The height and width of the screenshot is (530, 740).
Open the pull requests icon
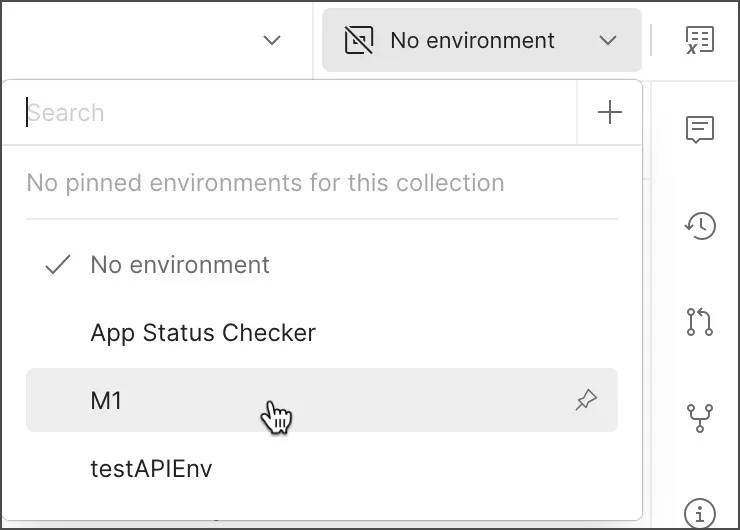coord(700,322)
